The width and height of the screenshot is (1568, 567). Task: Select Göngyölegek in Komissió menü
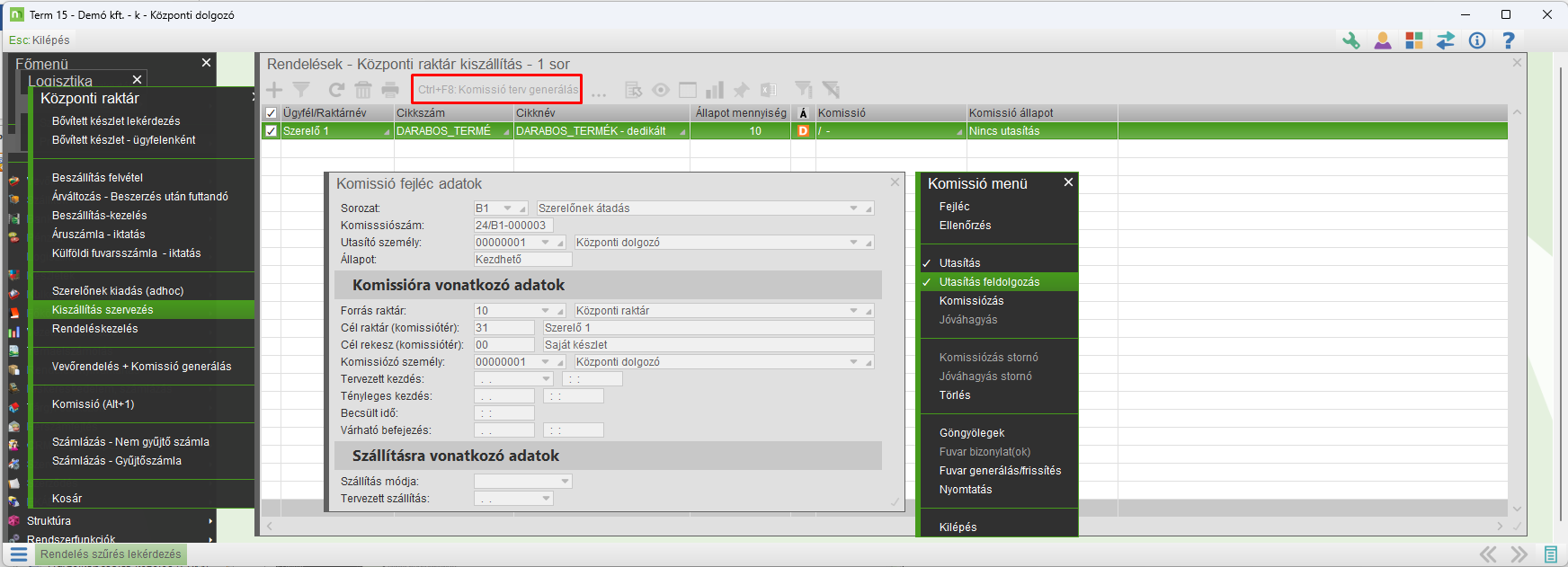[x=972, y=433]
